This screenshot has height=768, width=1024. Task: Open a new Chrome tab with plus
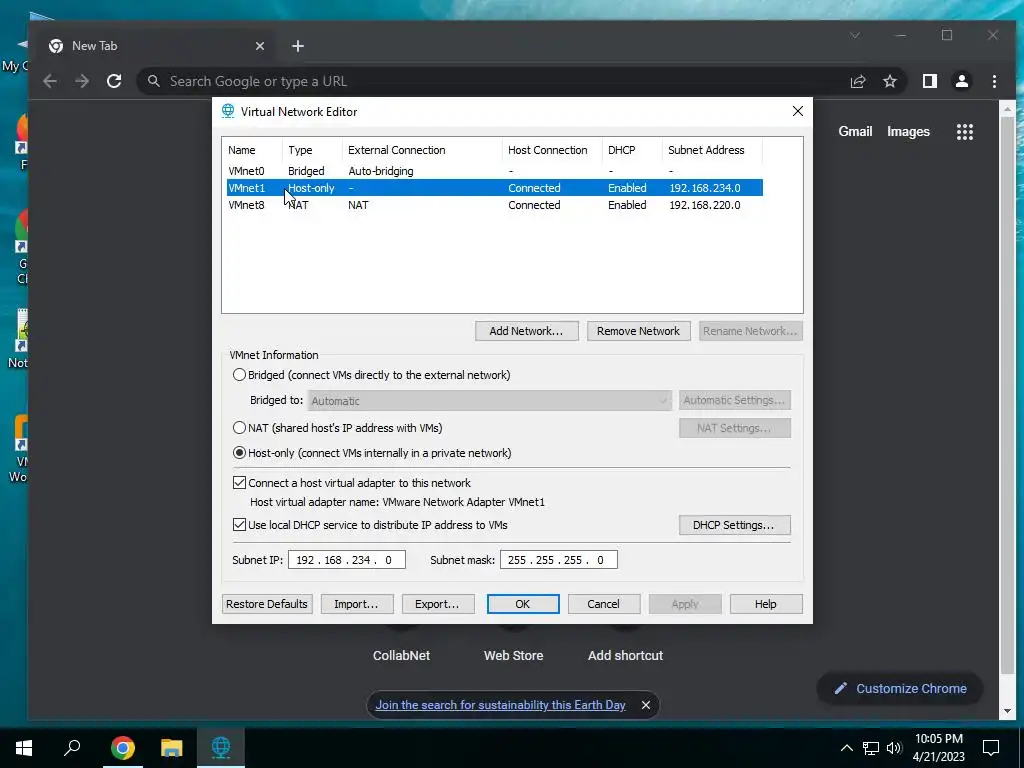point(298,46)
